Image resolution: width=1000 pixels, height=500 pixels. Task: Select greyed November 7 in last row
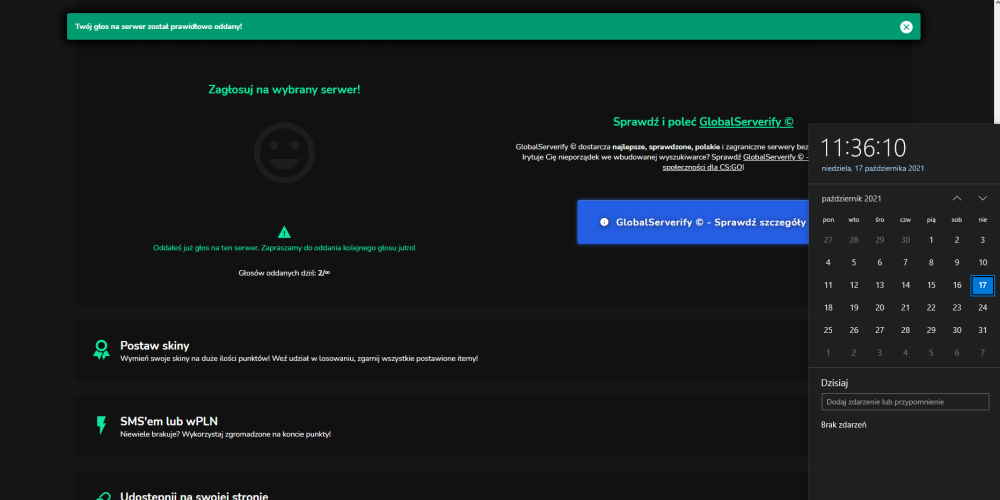tap(982, 353)
